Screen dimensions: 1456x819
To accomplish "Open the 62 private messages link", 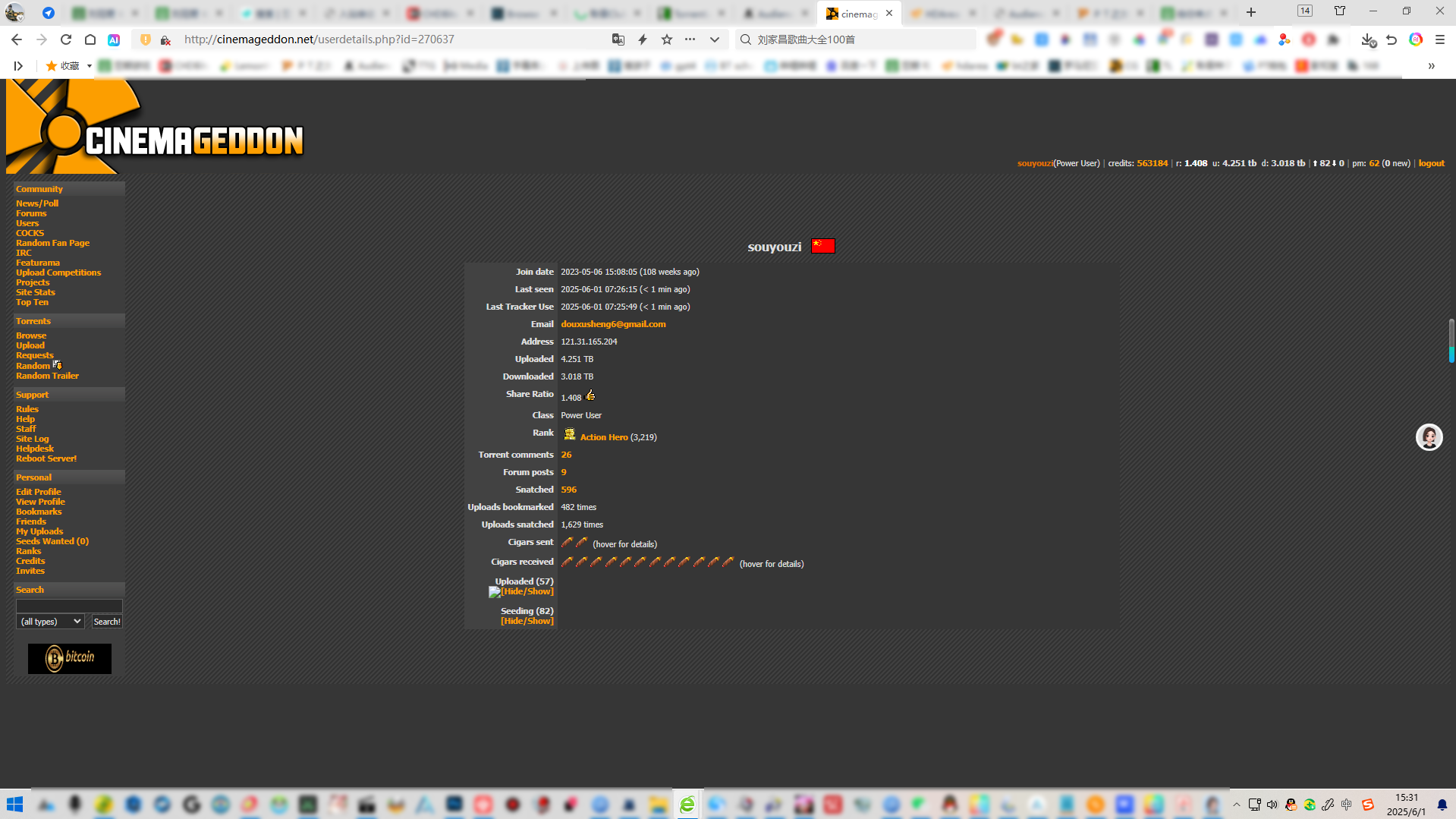I will coord(1374,163).
